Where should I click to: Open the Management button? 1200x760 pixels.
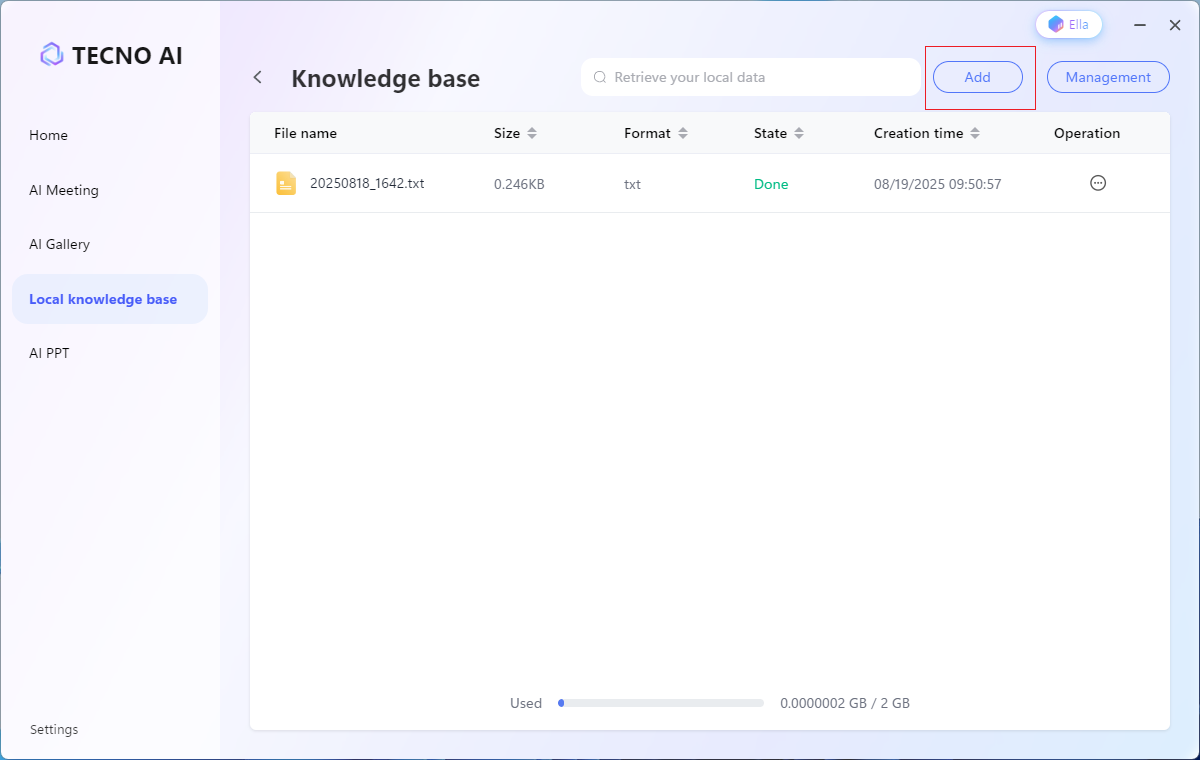(x=1108, y=77)
